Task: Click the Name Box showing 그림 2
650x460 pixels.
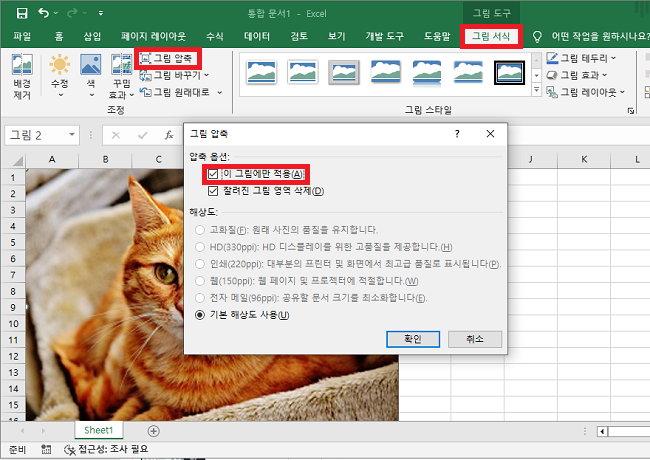Action: (x=36, y=135)
